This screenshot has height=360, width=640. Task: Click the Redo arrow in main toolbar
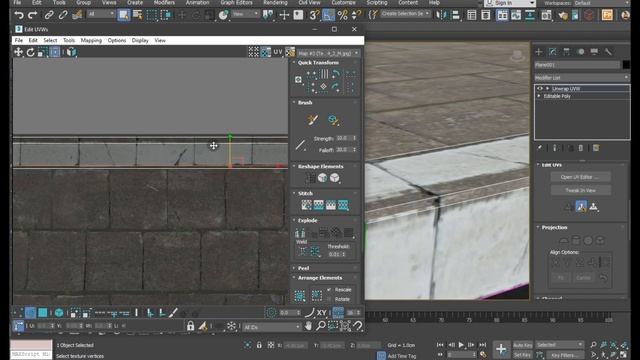coord(33,15)
